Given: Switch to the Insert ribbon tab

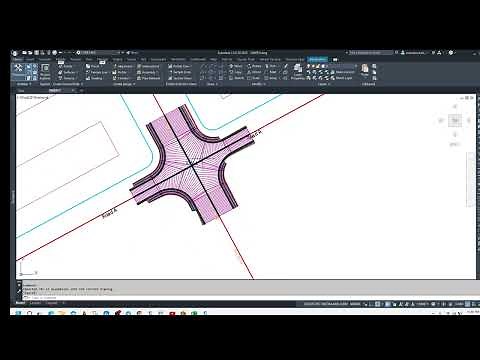Looking at the screenshot, I should pos(30,60).
